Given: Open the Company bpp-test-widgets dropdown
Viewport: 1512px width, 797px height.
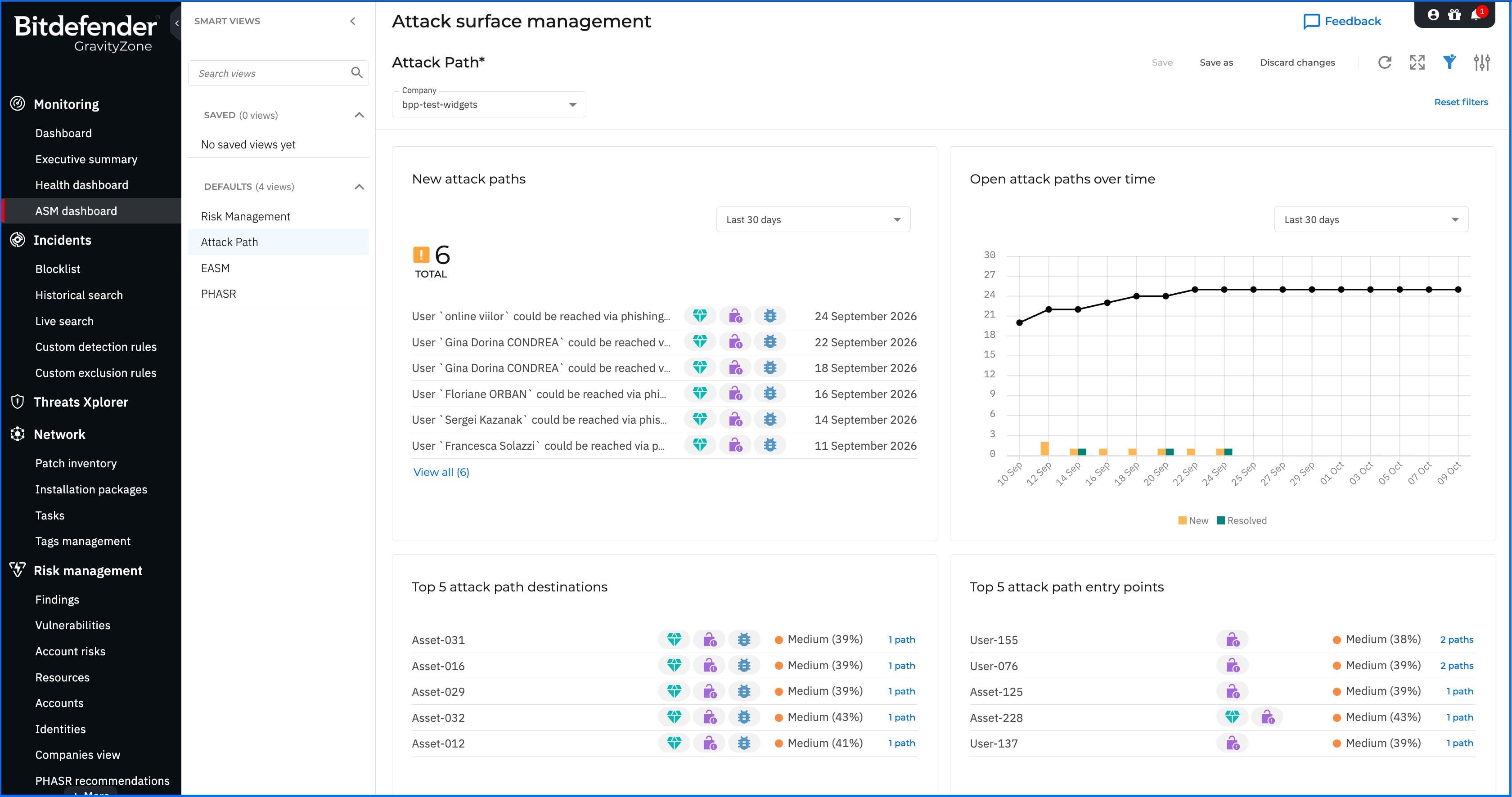Looking at the screenshot, I should [489, 104].
